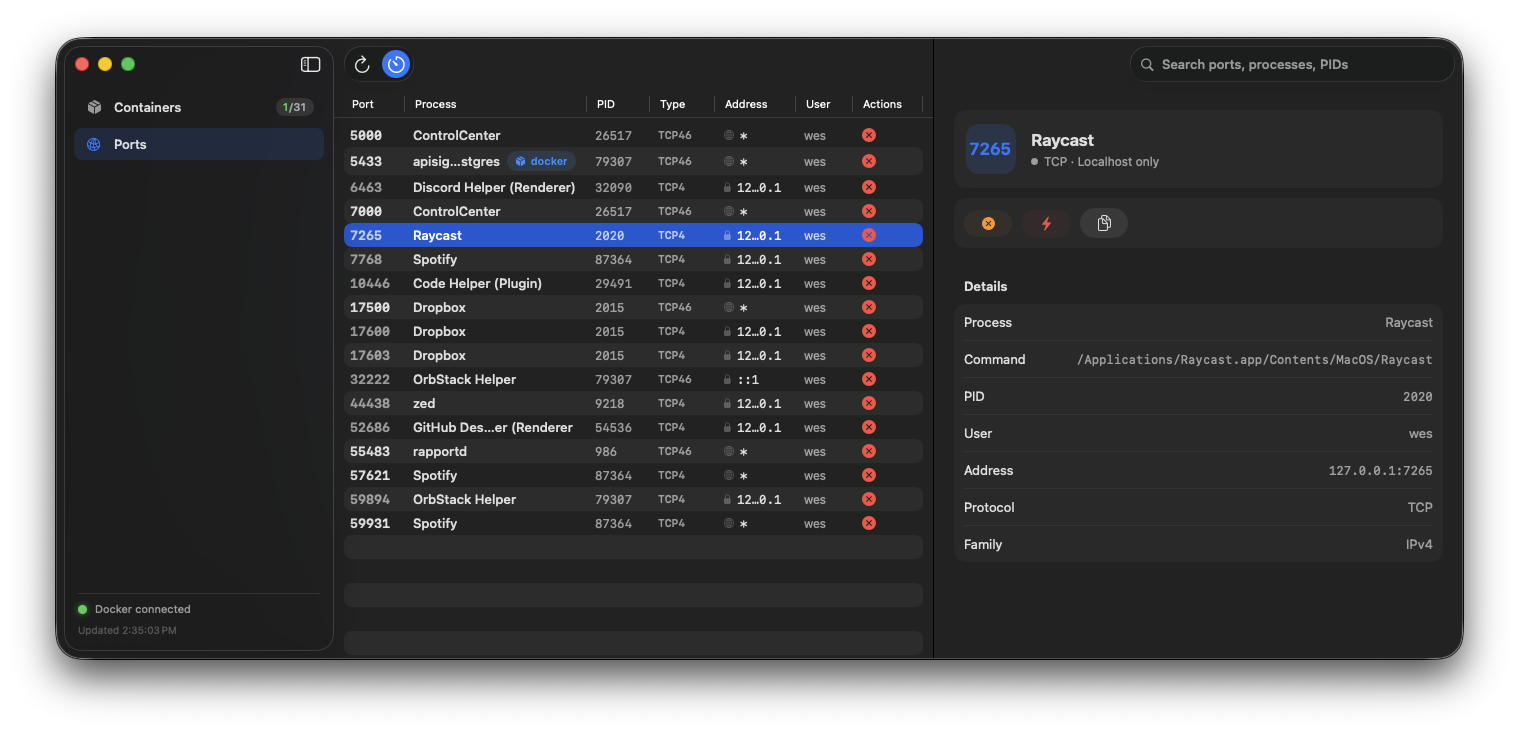Select the zed process row
This screenshot has height=733, width=1519.
(633, 403)
